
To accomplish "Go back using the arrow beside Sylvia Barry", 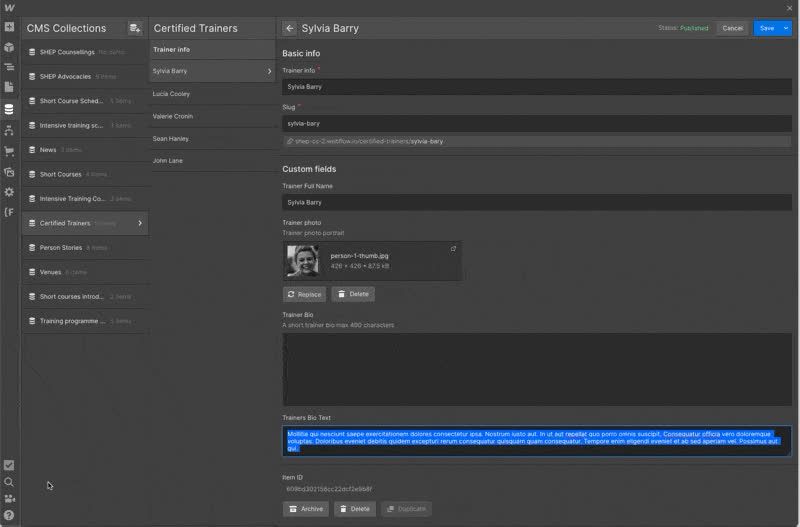I will 290,28.
